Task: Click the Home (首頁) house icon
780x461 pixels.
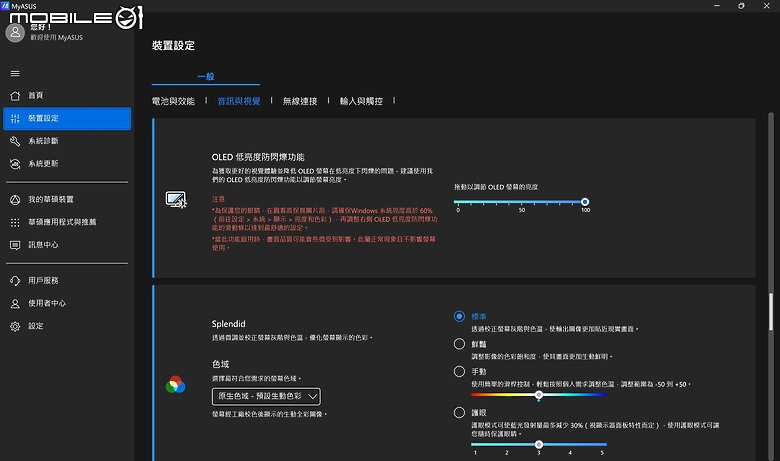Action: pos(15,95)
